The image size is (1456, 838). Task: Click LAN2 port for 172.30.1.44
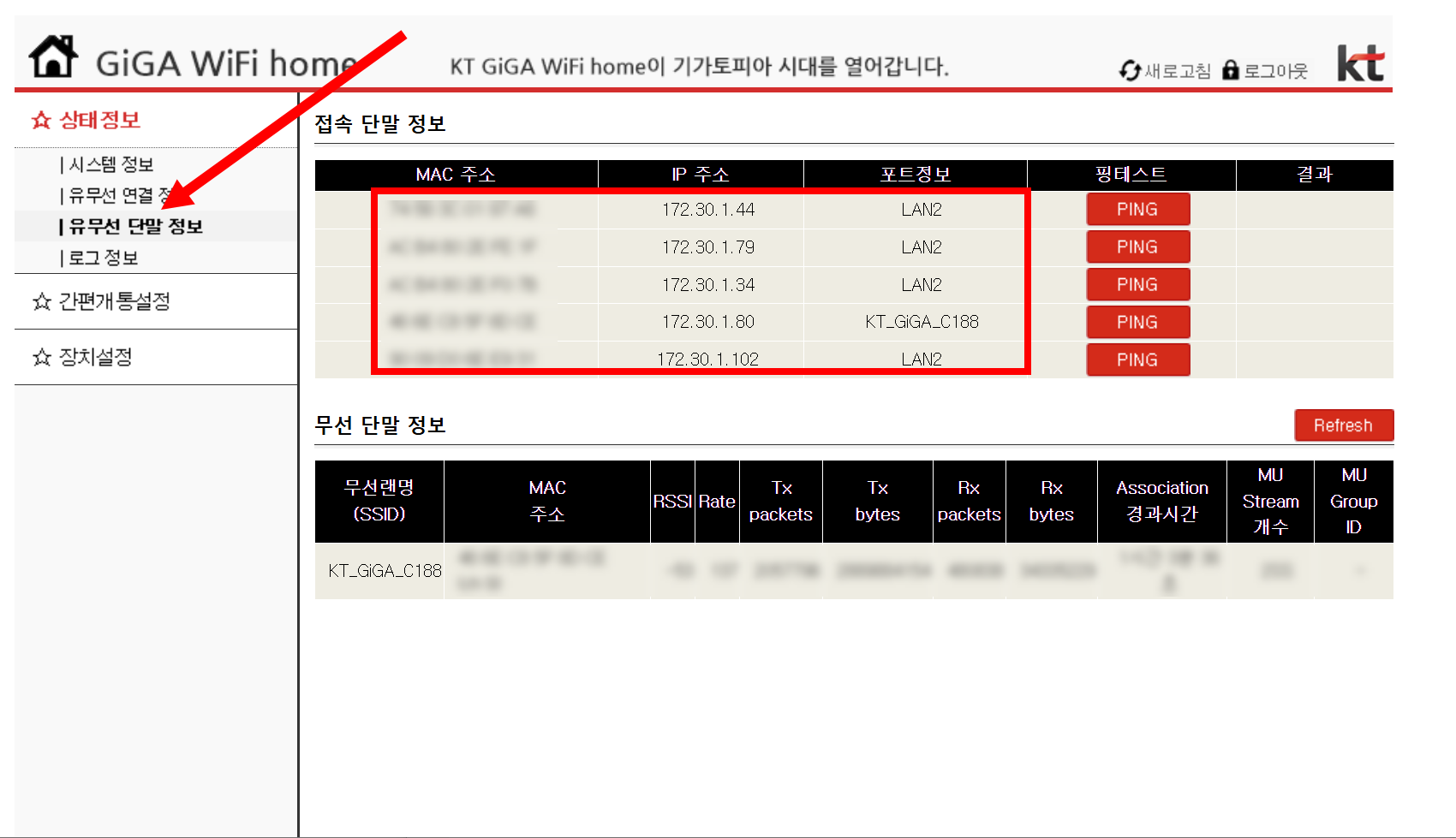(x=922, y=210)
